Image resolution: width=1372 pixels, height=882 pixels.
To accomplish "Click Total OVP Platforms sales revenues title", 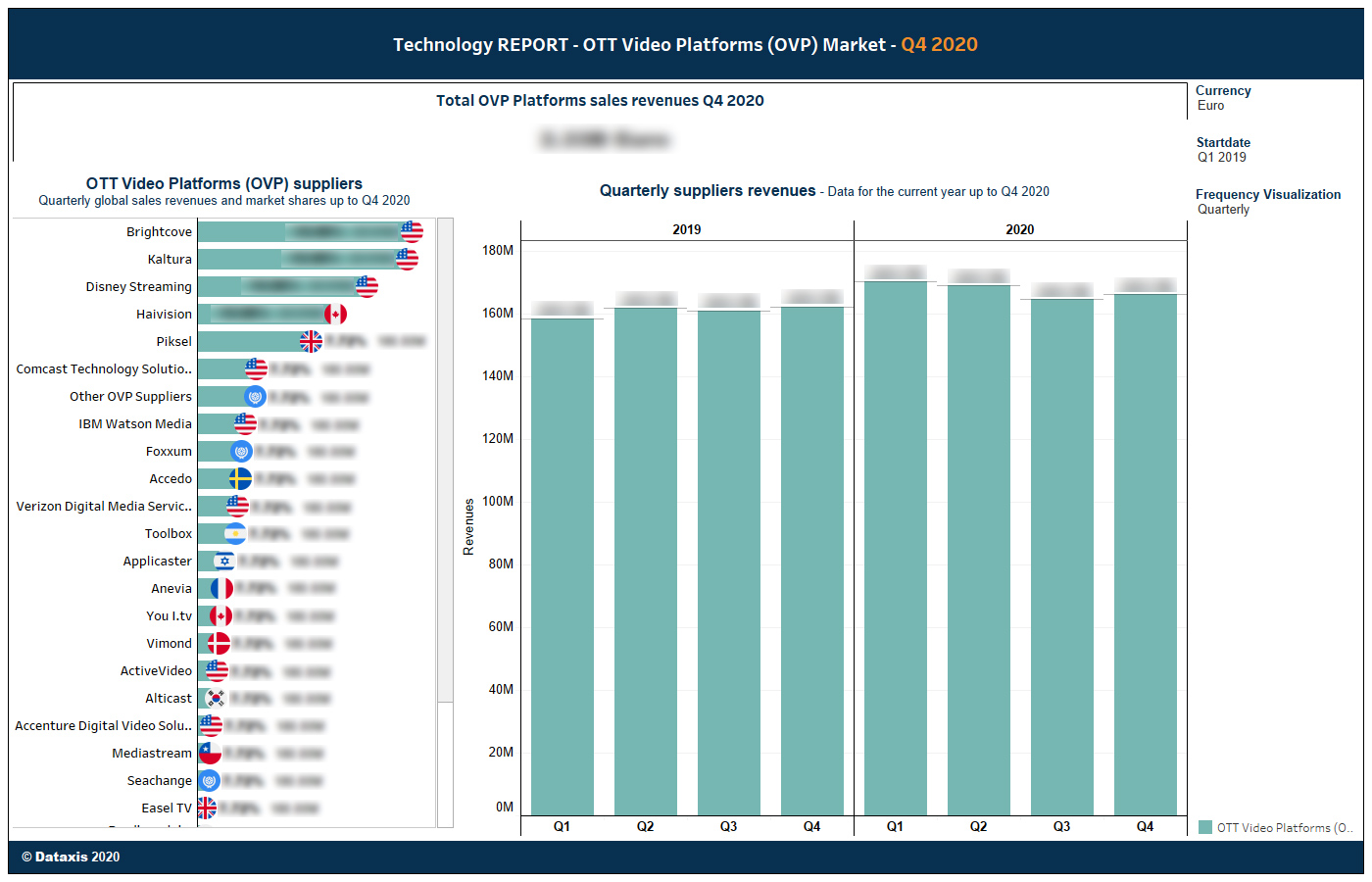I will [x=600, y=101].
